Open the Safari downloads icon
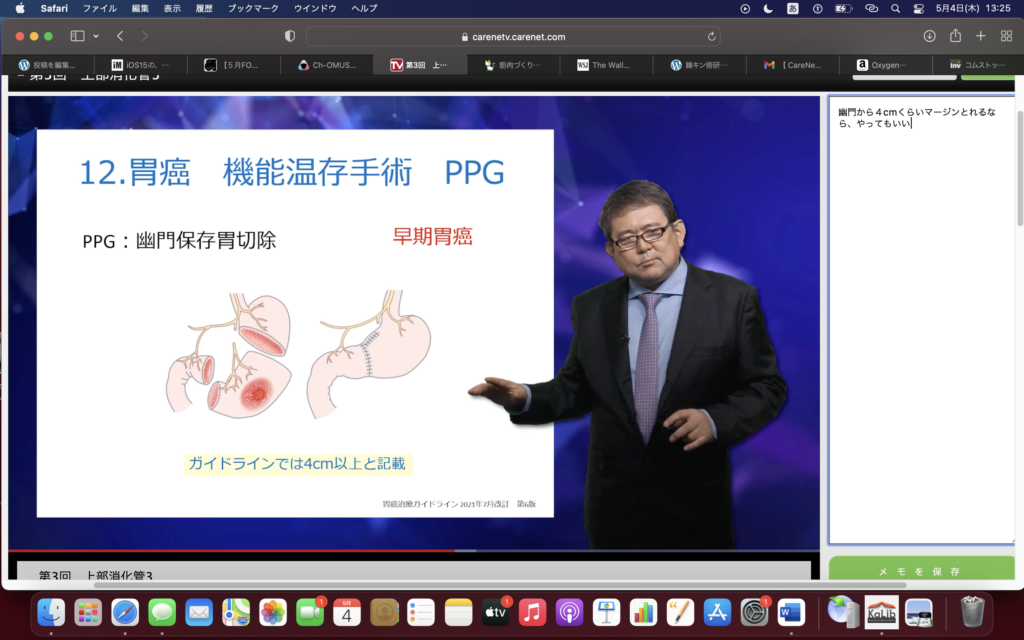Screen dimensions: 1024x640 point(929,36)
